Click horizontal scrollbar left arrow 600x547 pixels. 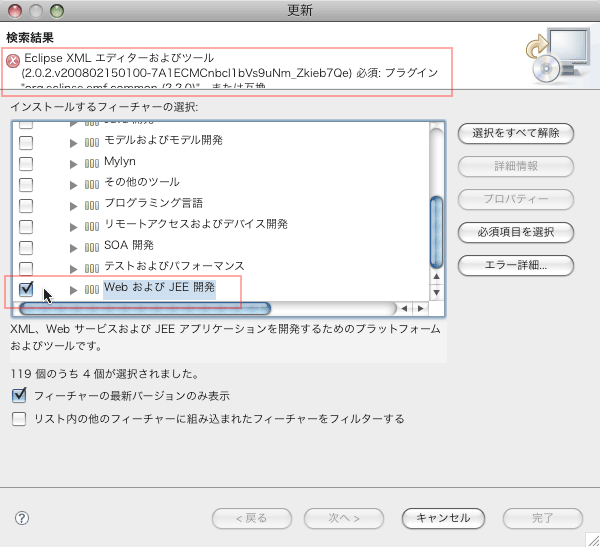coord(404,308)
